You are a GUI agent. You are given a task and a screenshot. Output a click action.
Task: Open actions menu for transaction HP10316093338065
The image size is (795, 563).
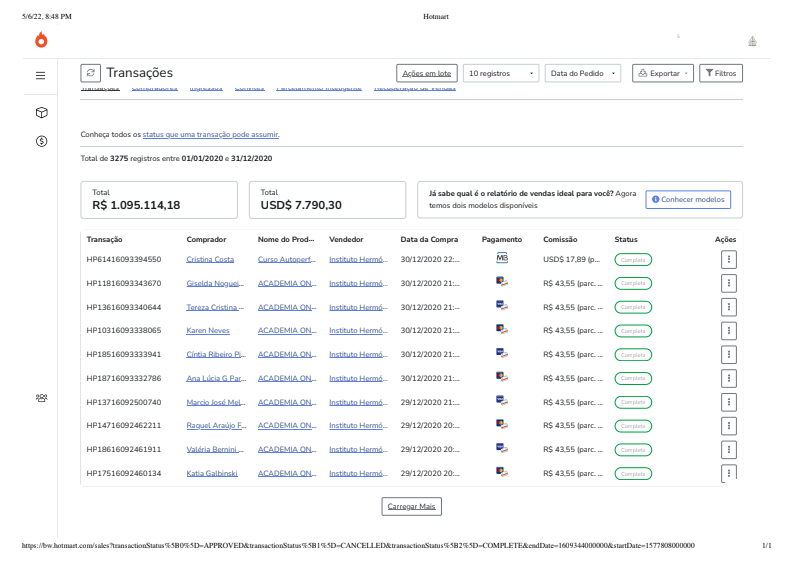tap(729, 331)
